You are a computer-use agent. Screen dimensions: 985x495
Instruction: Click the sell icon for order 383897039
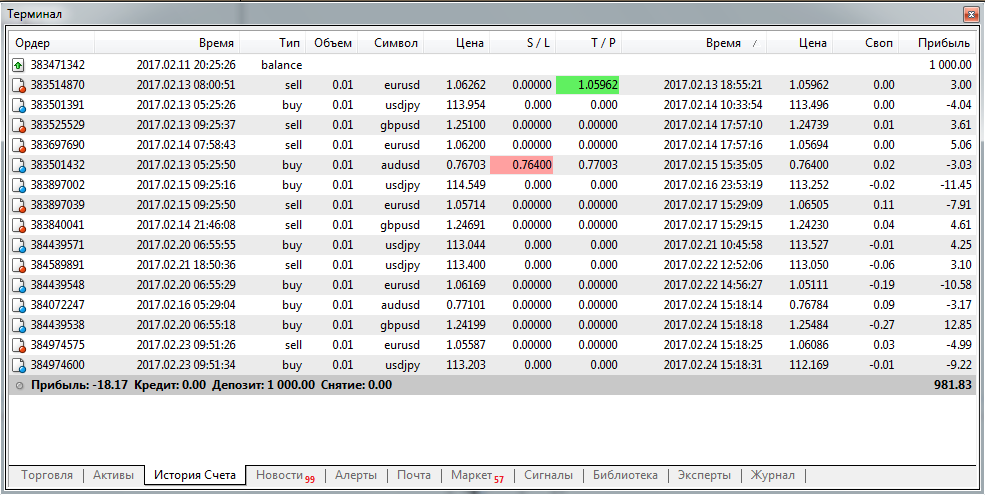[x=19, y=205]
